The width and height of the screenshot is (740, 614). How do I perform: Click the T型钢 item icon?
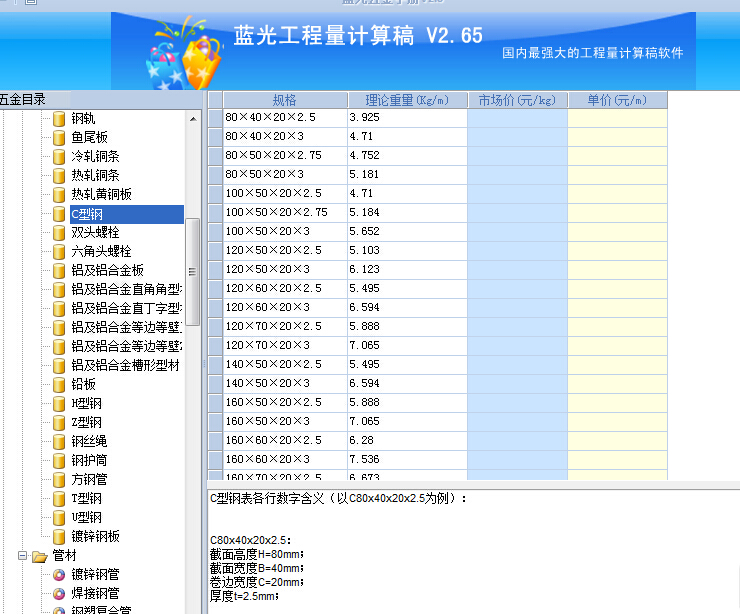click(59, 498)
